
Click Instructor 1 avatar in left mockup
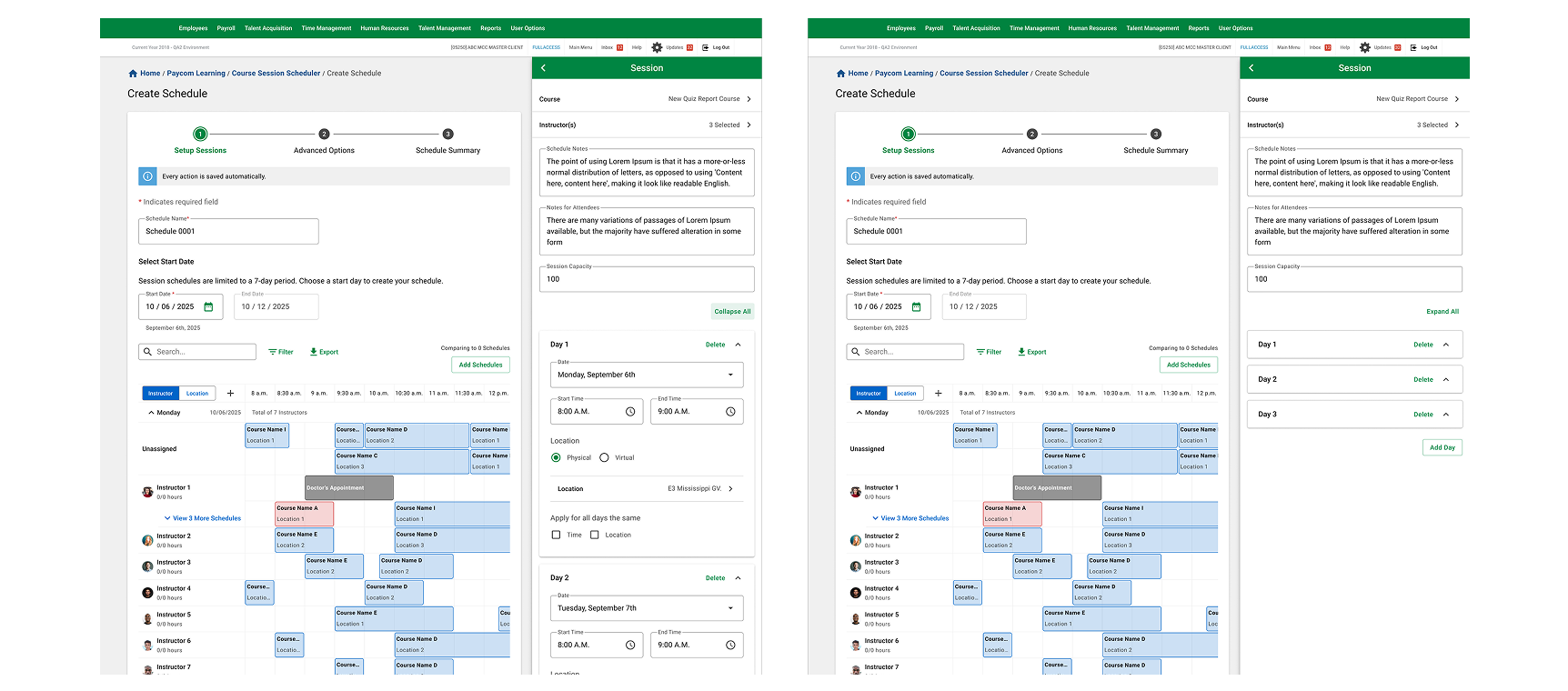point(147,492)
